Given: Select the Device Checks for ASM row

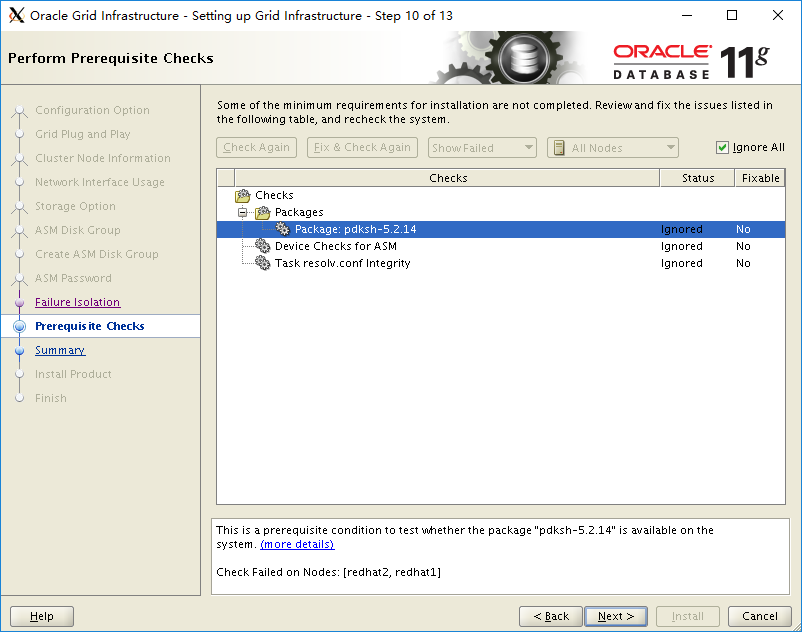Looking at the screenshot, I should click(x=501, y=246).
